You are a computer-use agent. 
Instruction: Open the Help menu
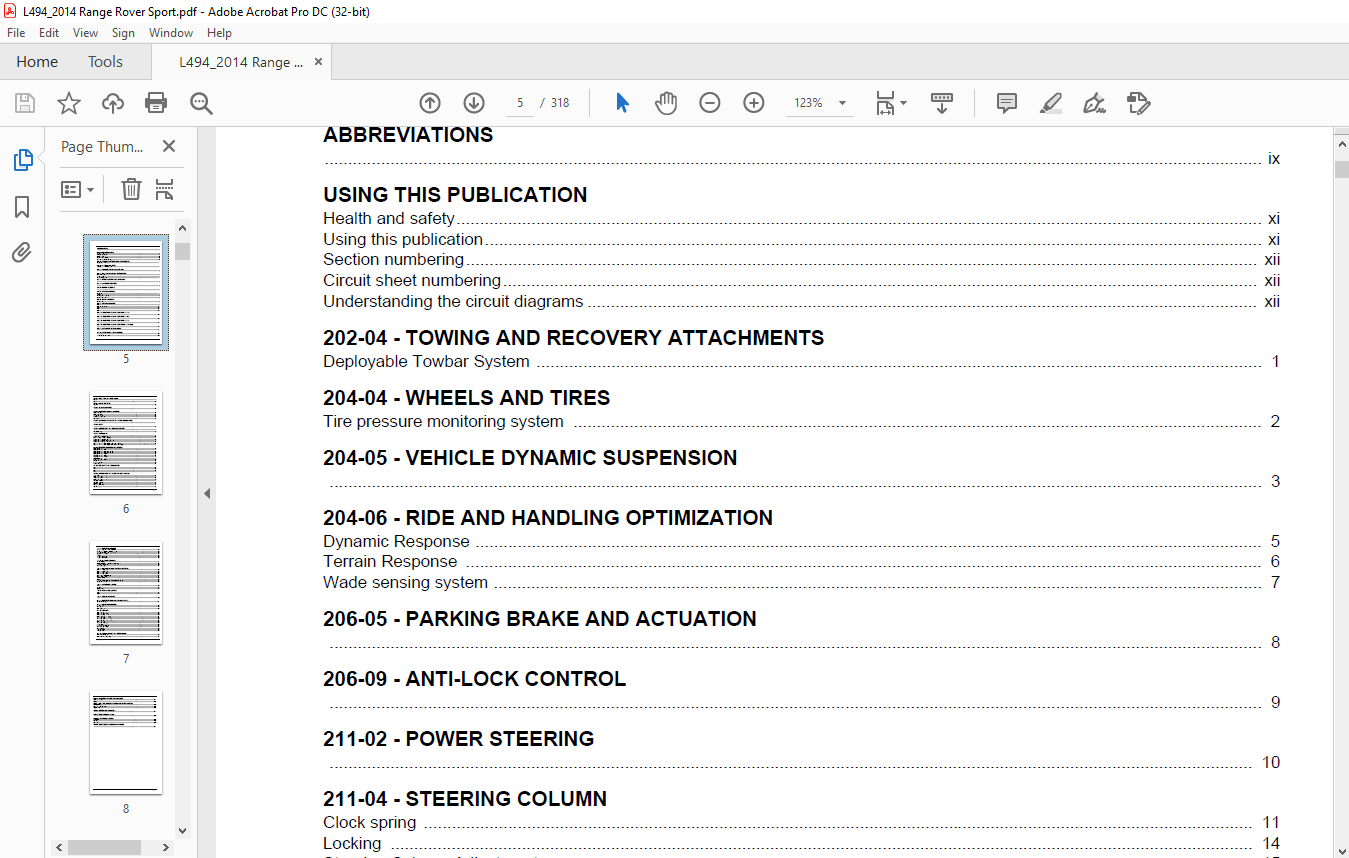pos(219,33)
